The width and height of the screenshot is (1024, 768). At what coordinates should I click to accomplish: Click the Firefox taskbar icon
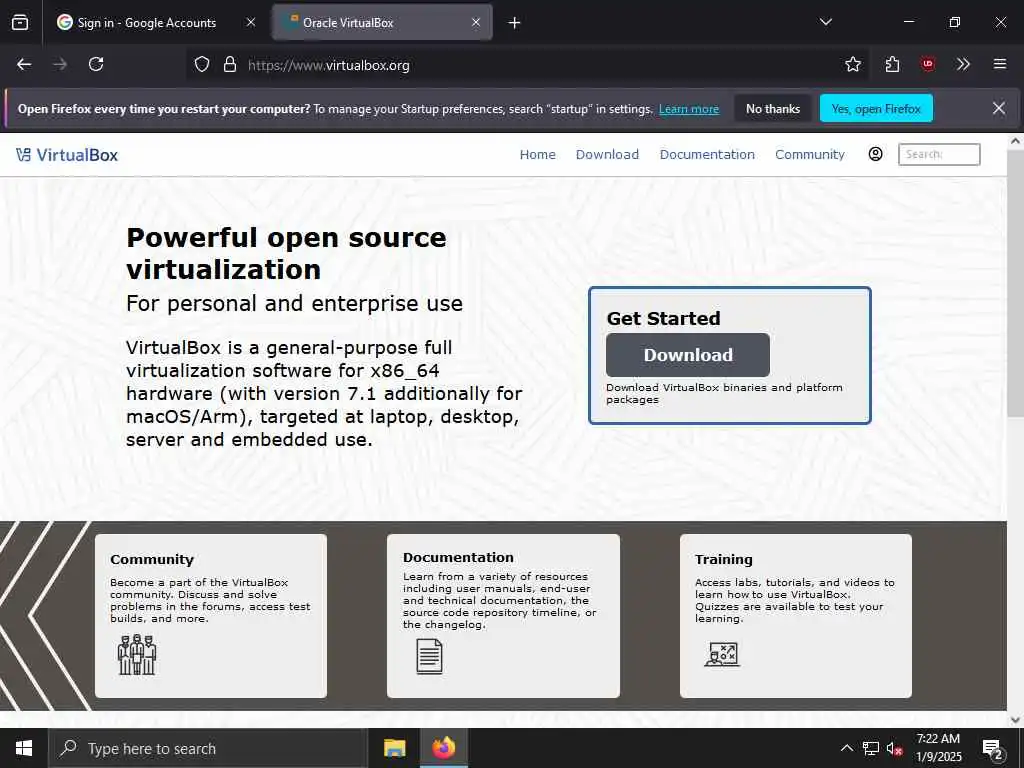point(443,748)
